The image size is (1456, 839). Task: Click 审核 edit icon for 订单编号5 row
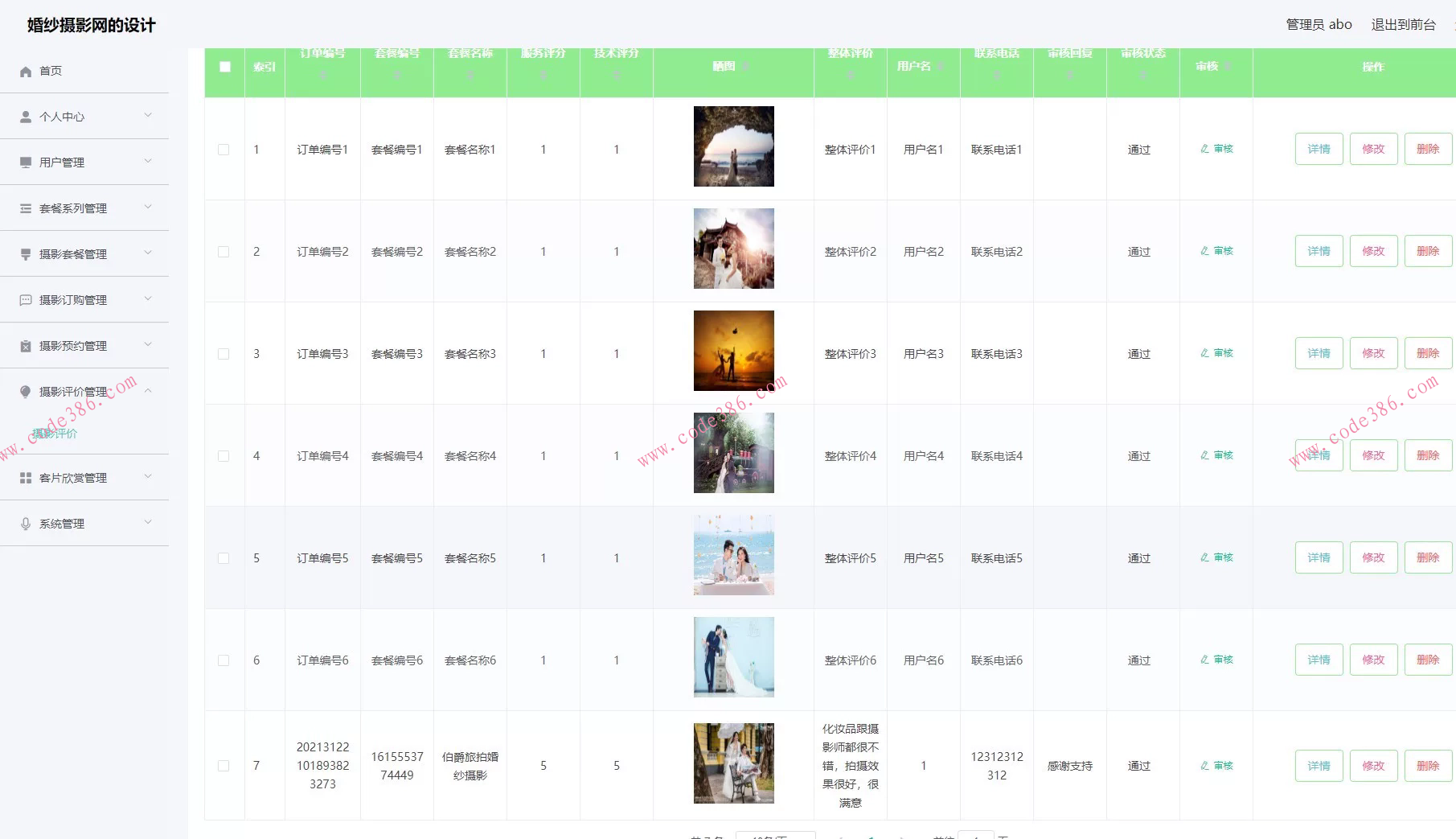coord(1204,557)
